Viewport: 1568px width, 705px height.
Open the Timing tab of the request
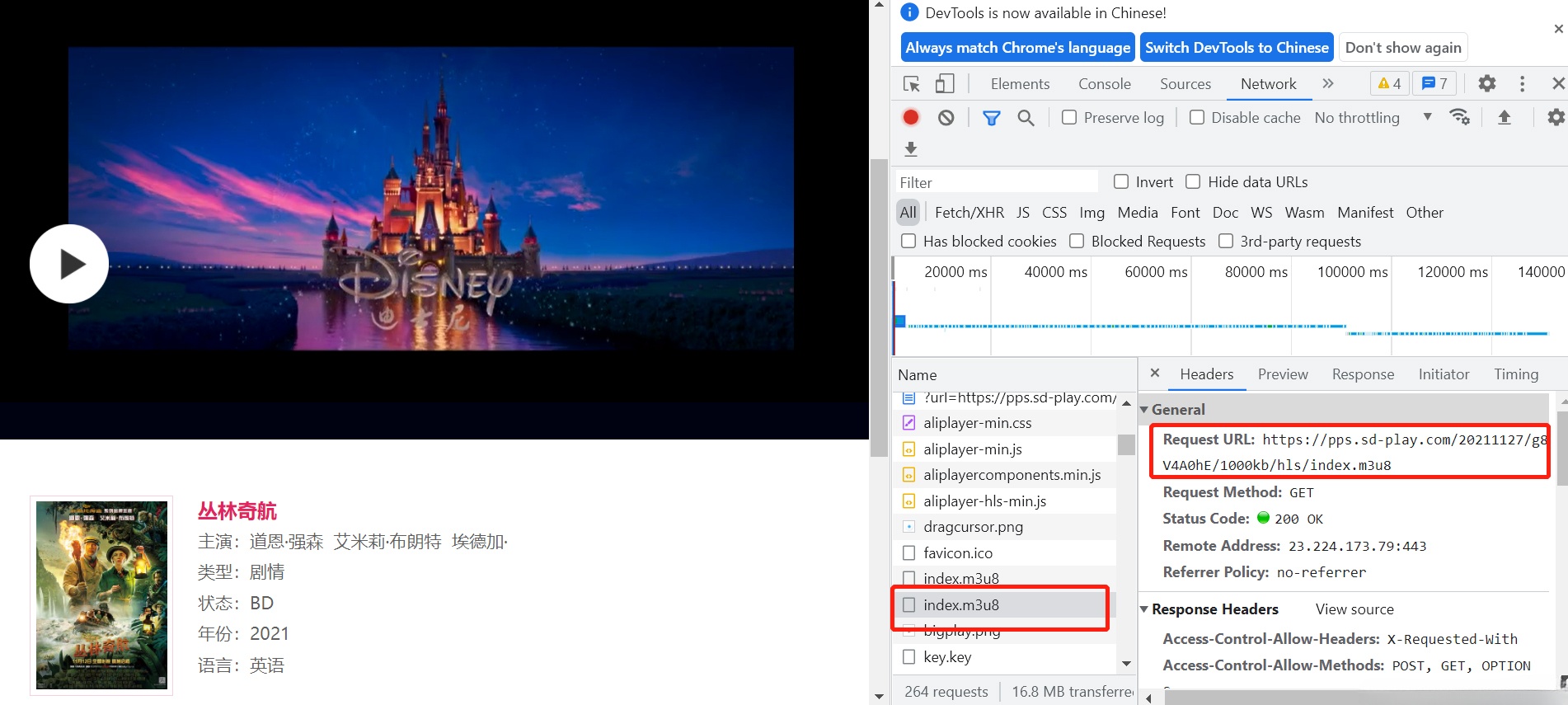pyautogui.click(x=1516, y=374)
